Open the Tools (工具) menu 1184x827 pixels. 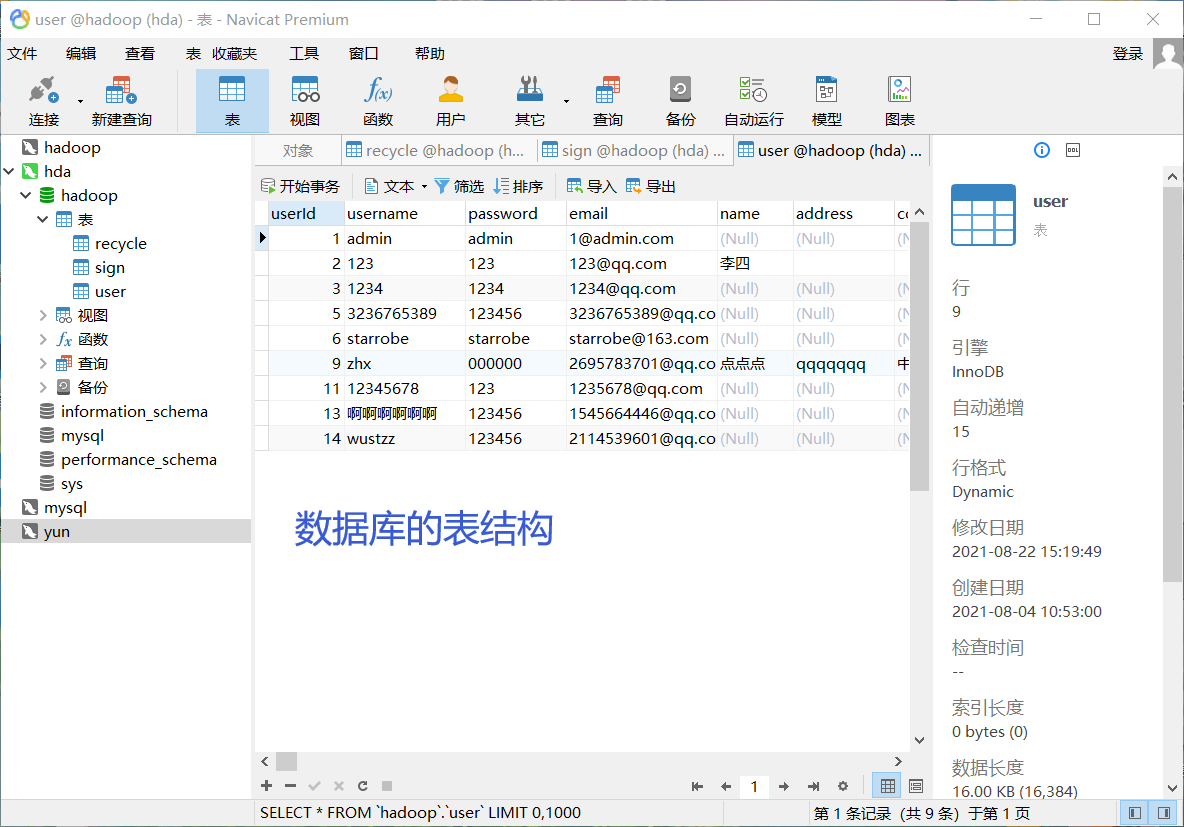click(x=304, y=54)
